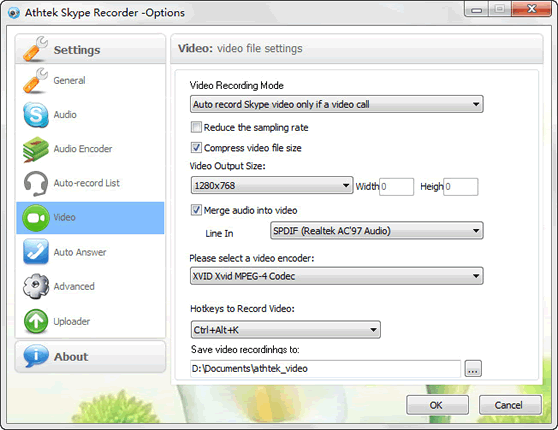558x430 pixels.
Task: Go to the Uploader page
Action: pyautogui.click(x=72, y=321)
